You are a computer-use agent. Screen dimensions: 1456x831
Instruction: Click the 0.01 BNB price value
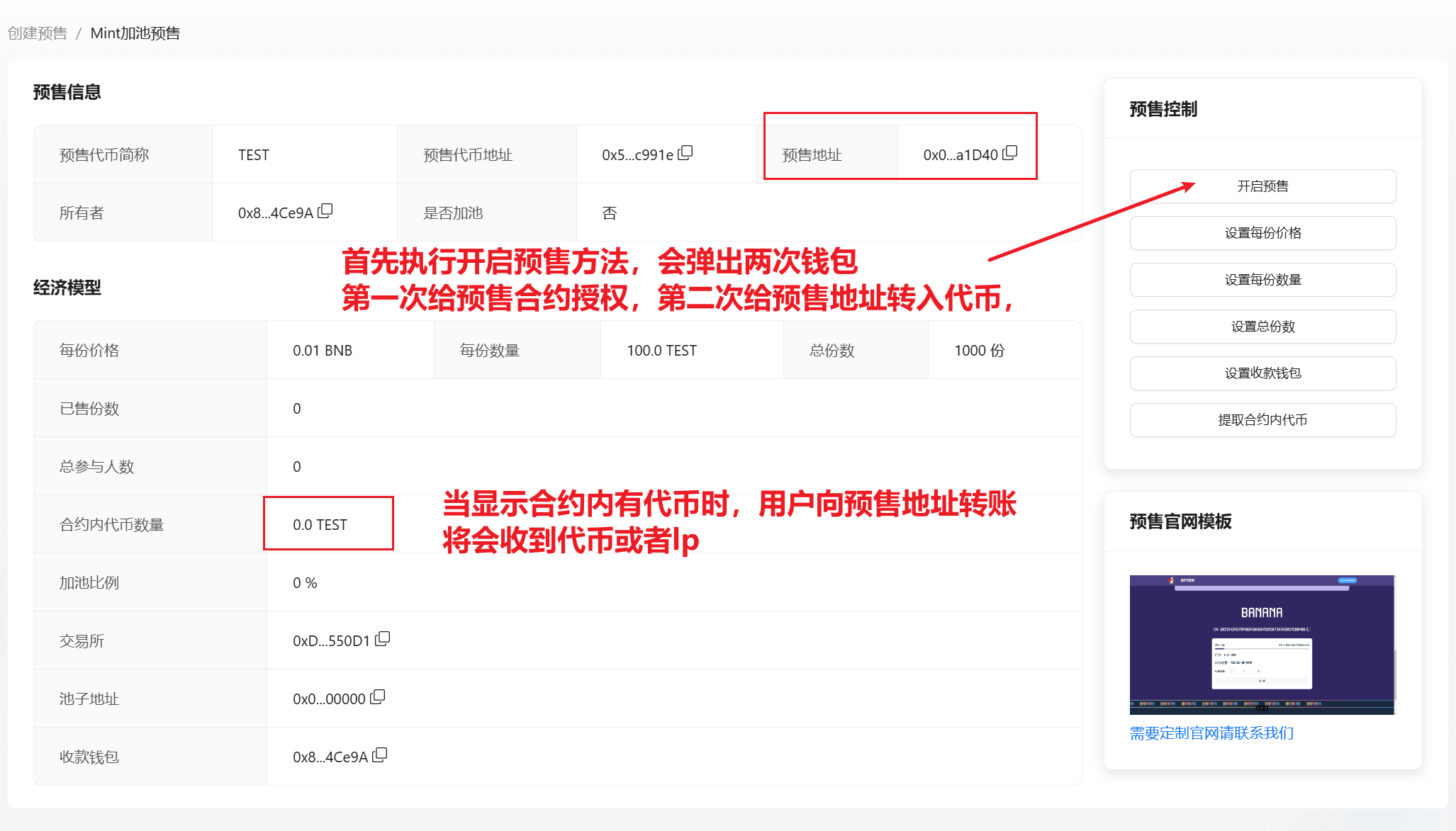pos(323,351)
